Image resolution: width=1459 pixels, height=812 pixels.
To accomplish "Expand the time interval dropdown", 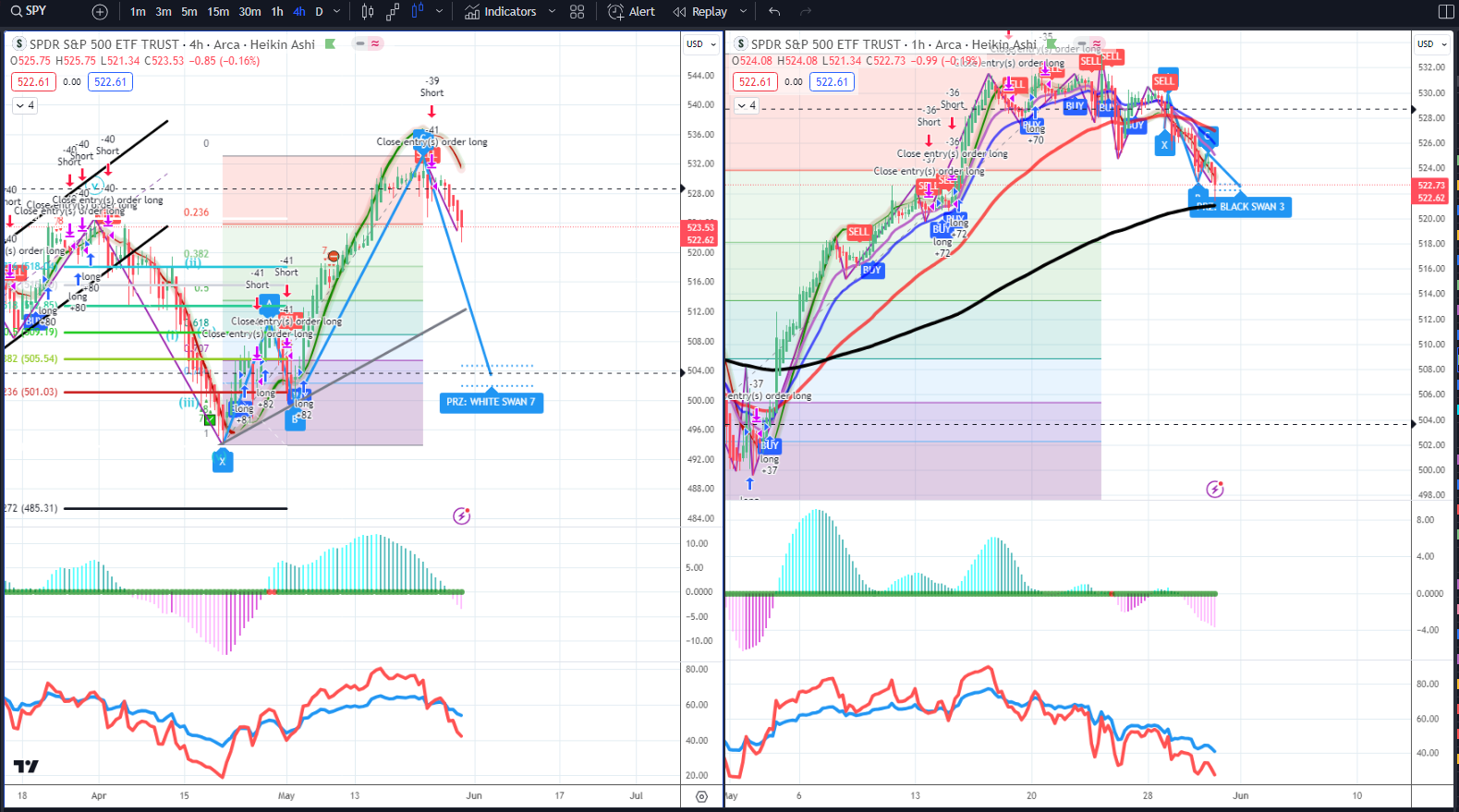I will coord(336,12).
